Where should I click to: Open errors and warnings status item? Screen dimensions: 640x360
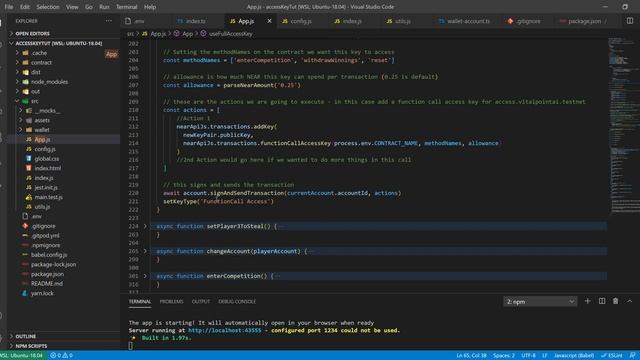point(62,356)
